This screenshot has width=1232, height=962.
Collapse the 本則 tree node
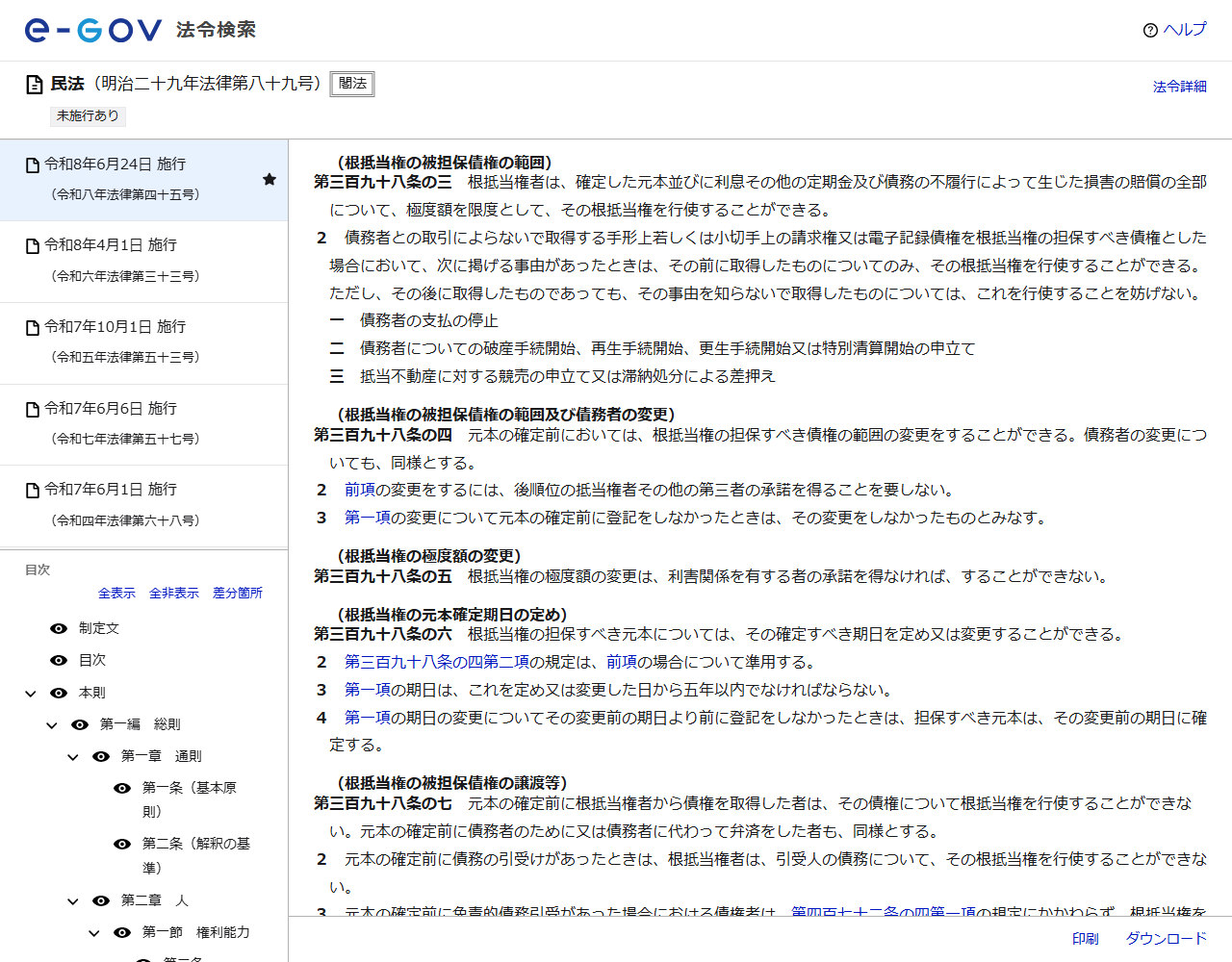[31, 694]
